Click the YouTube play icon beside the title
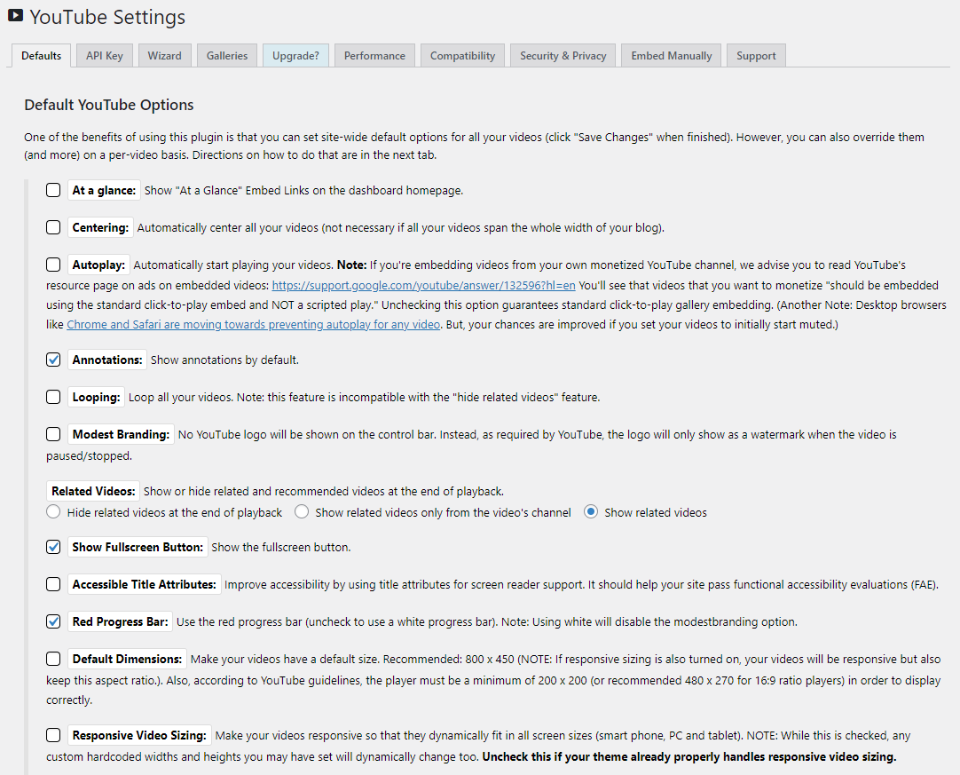The width and height of the screenshot is (960, 775). [15, 16]
